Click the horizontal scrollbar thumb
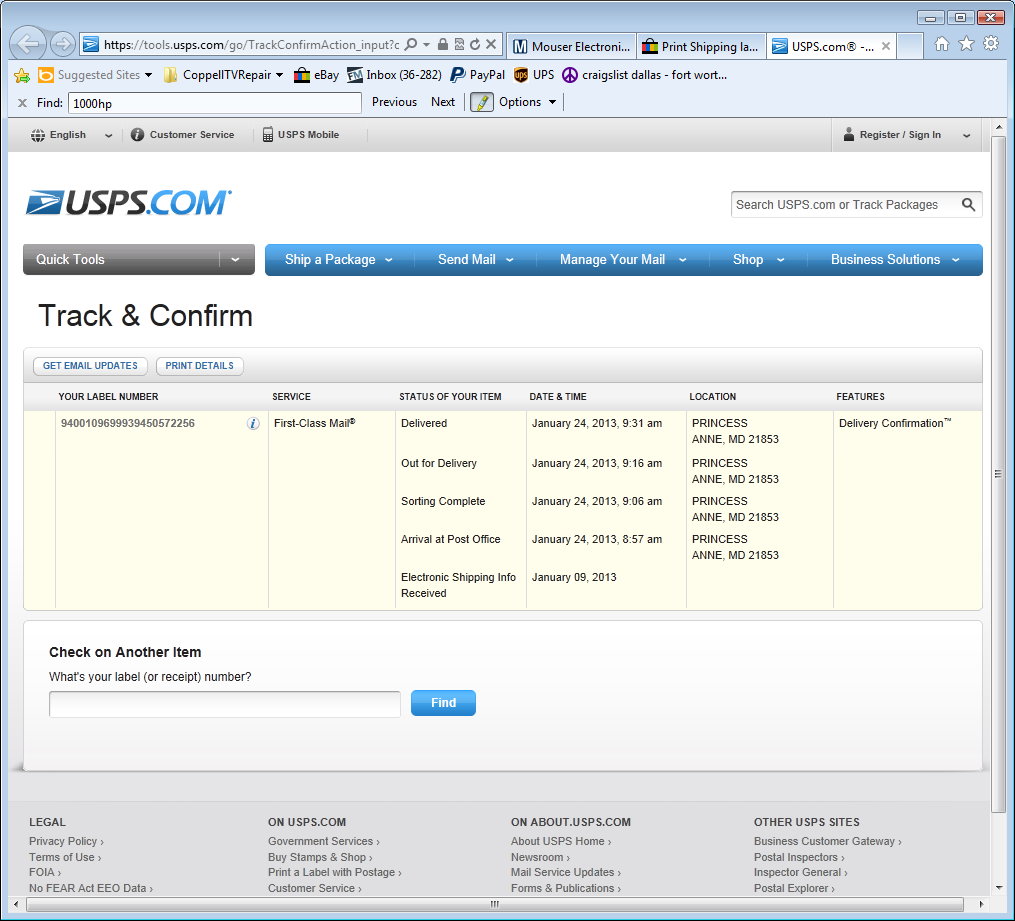 [495, 904]
